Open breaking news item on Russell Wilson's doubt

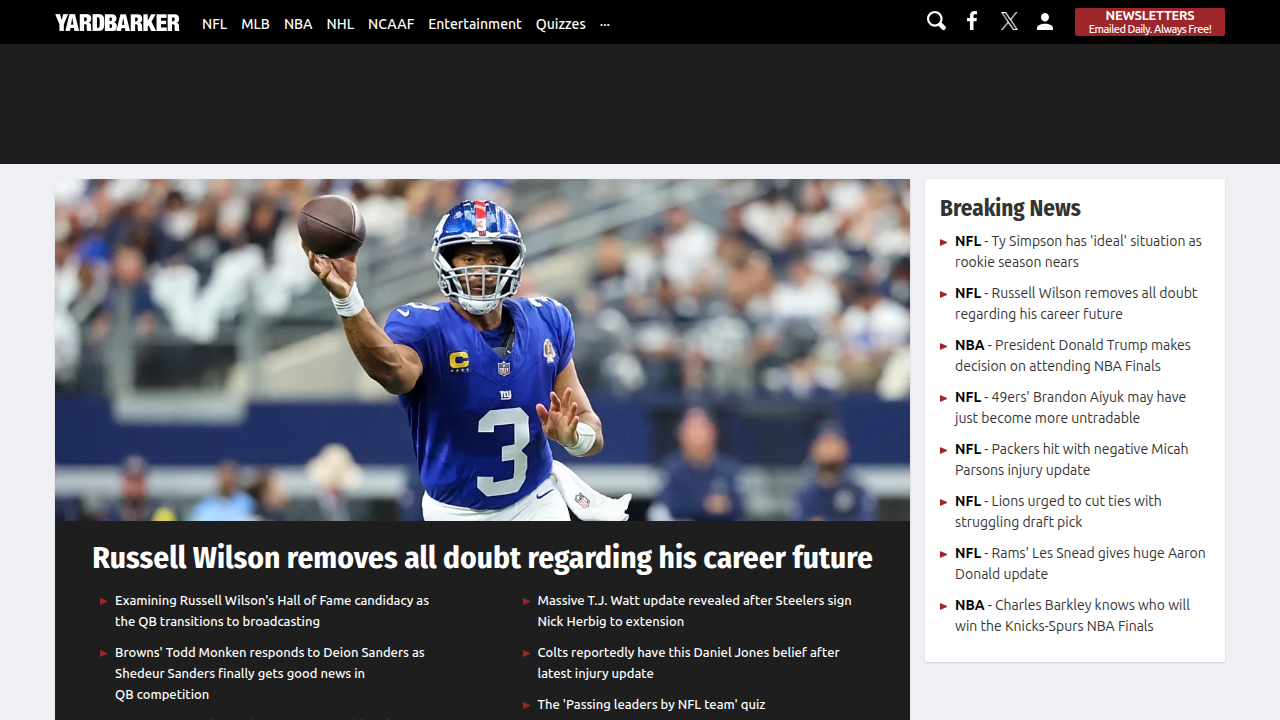pos(1076,303)
